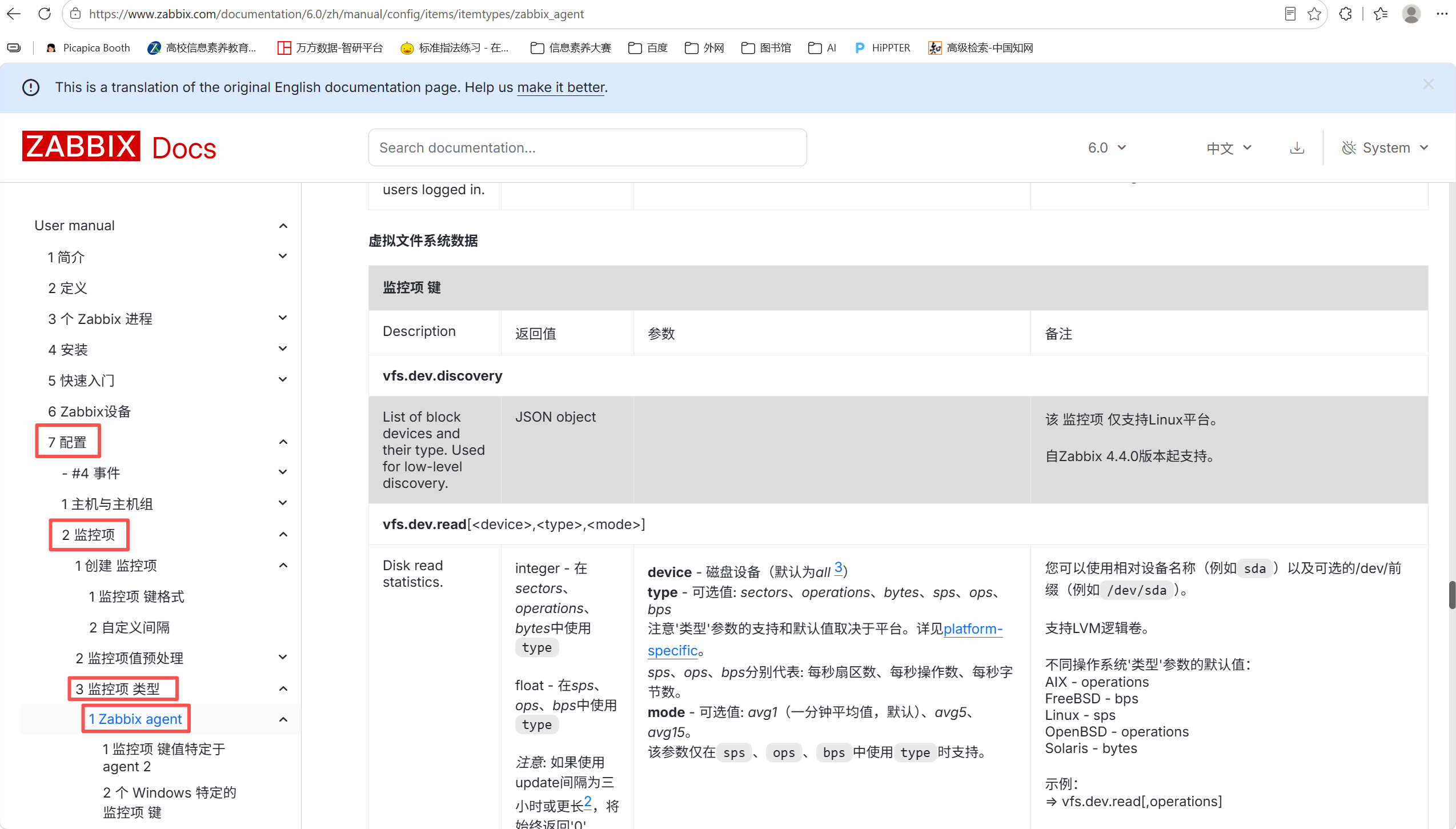Expand the 4 安装 chevron

[x=283, y=349]
